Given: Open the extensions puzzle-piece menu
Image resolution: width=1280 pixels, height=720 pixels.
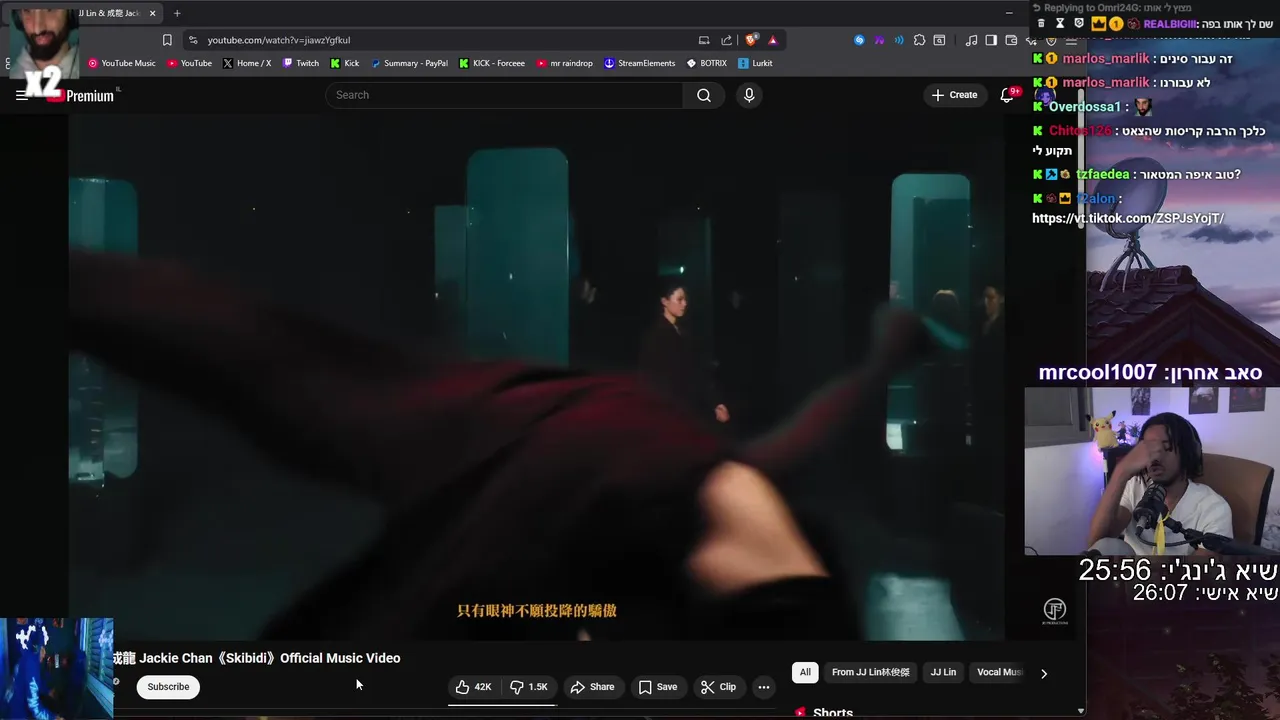Looking at the screenshot, I should pos(919,40).
